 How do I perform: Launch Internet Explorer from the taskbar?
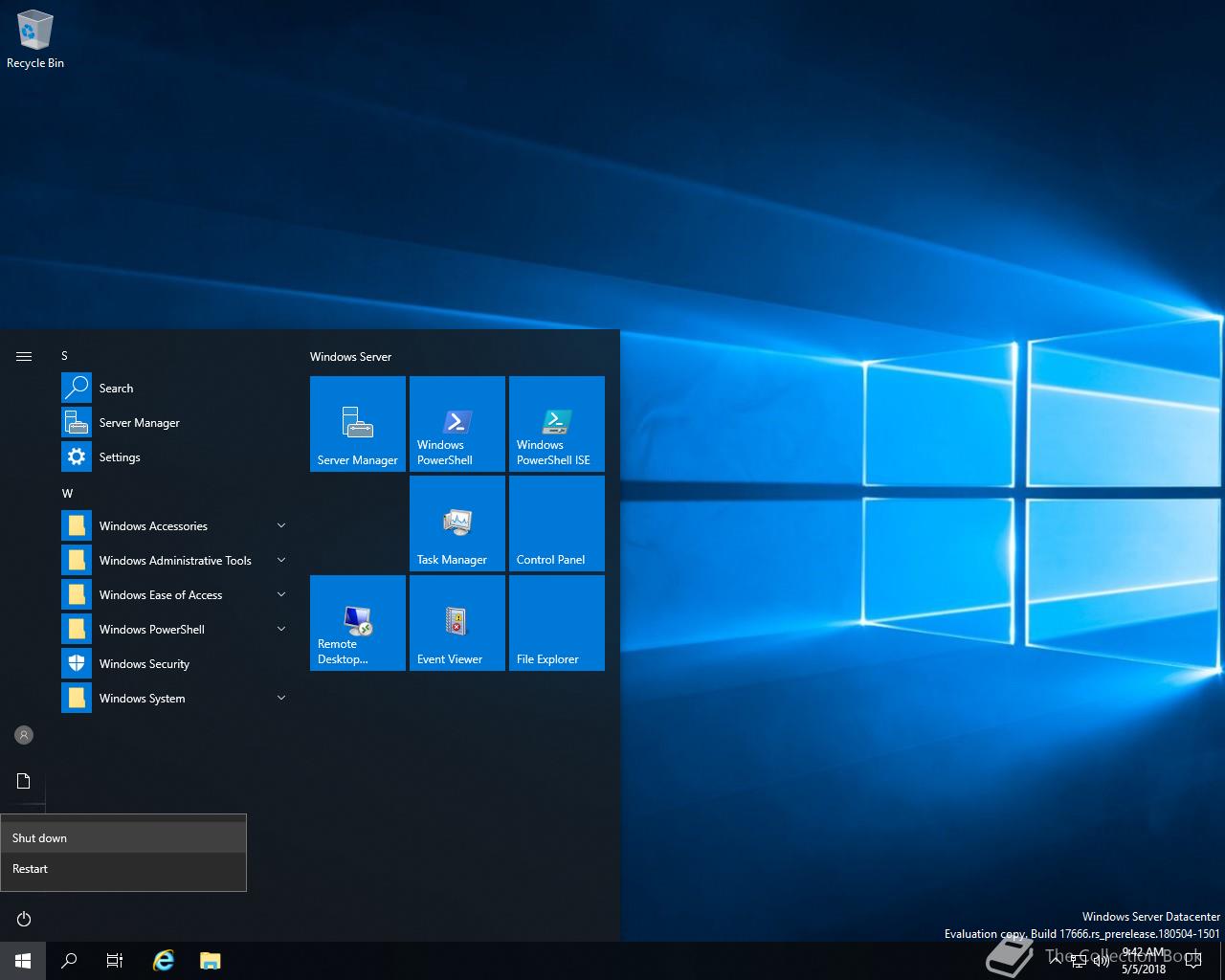tap(165, 961)
